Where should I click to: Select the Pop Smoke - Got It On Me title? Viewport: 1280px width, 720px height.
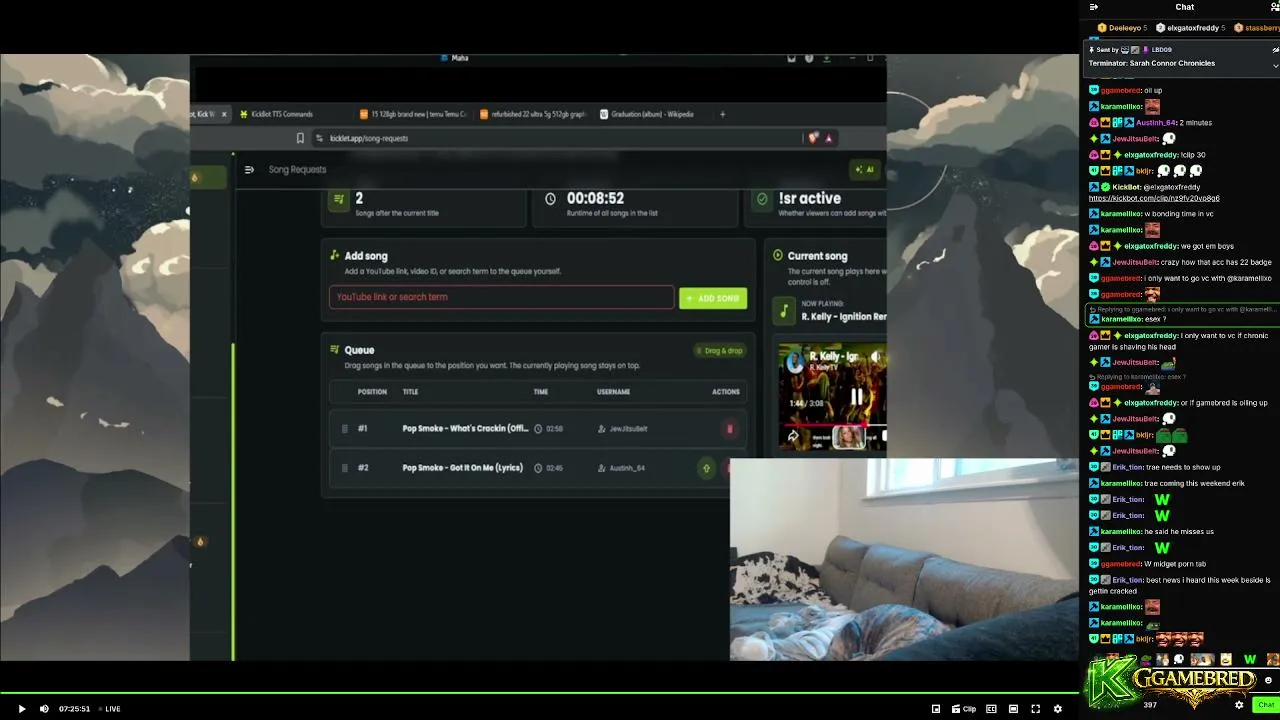tap(462, 468)
